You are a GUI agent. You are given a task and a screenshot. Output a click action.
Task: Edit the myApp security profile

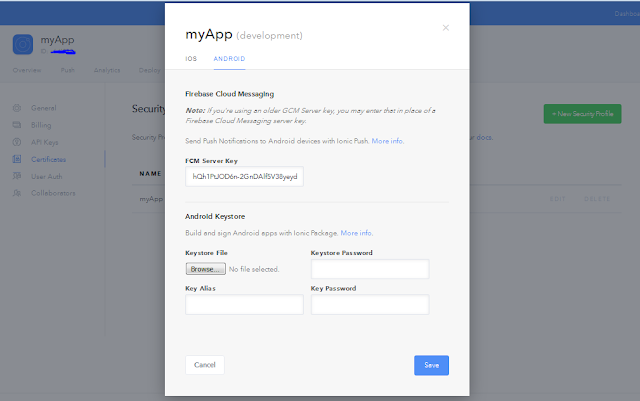click(557, 199)
